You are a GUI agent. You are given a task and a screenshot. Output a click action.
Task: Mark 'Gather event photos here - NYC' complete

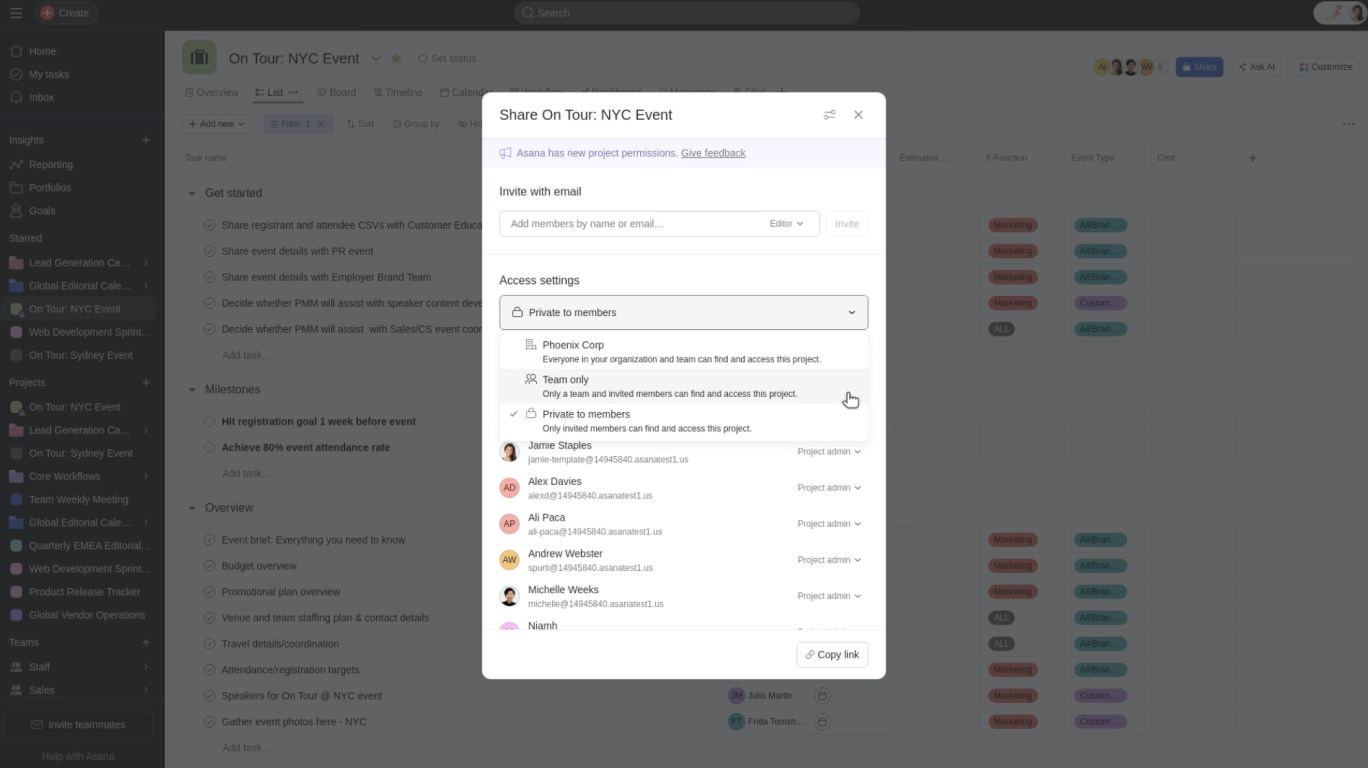click(x=209, y=722)
